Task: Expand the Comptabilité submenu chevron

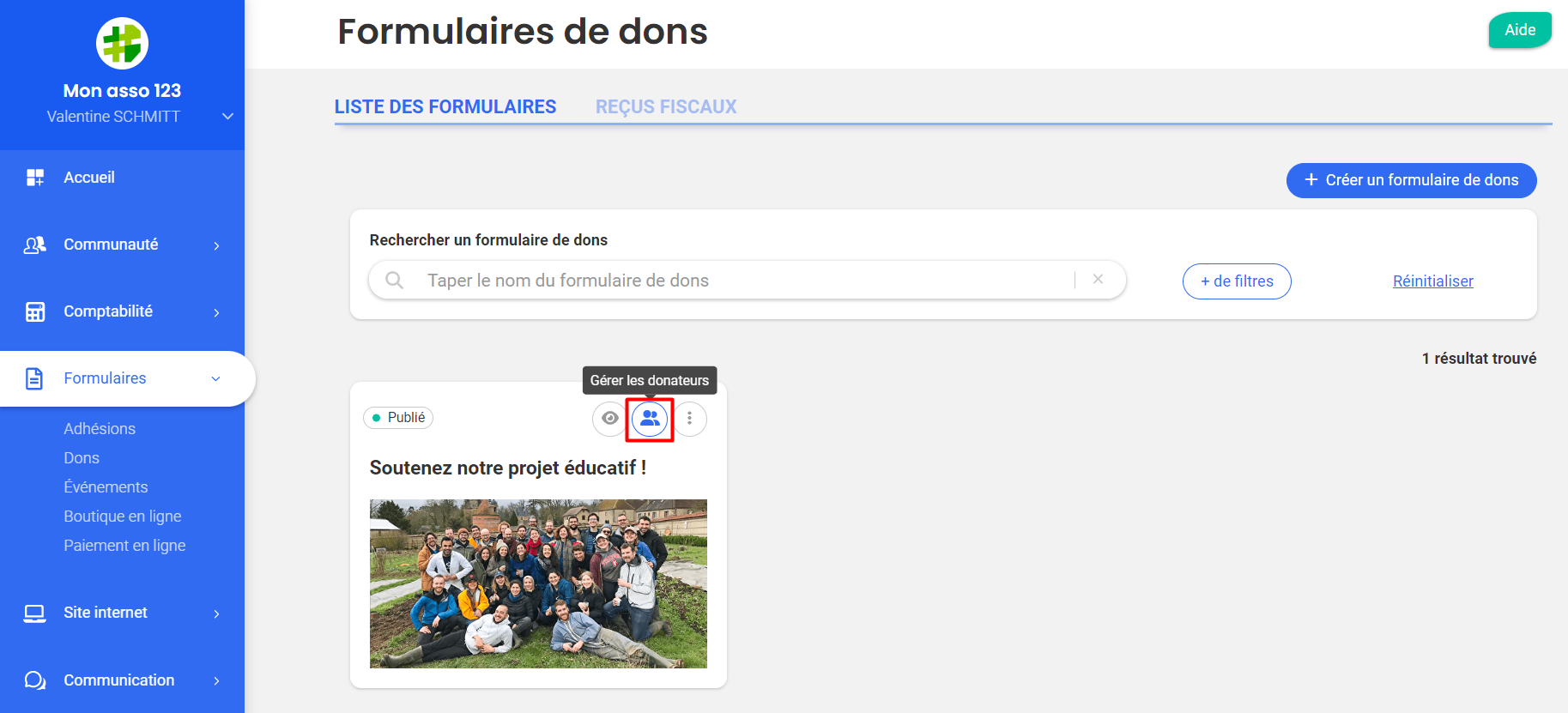Action: (x=216, y=312)
